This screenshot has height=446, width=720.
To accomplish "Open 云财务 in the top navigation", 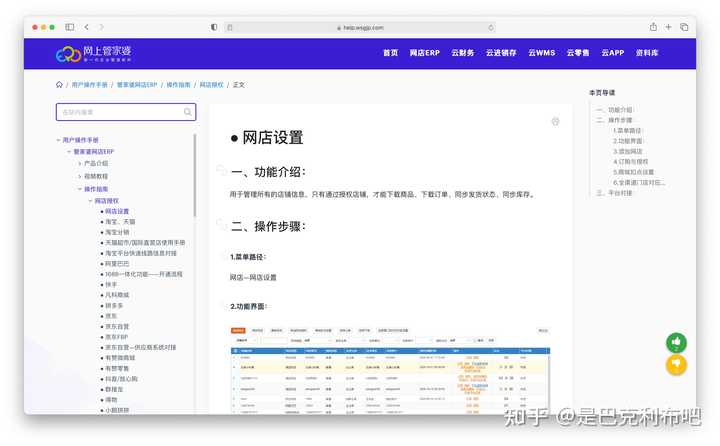I will coord(462,53).
